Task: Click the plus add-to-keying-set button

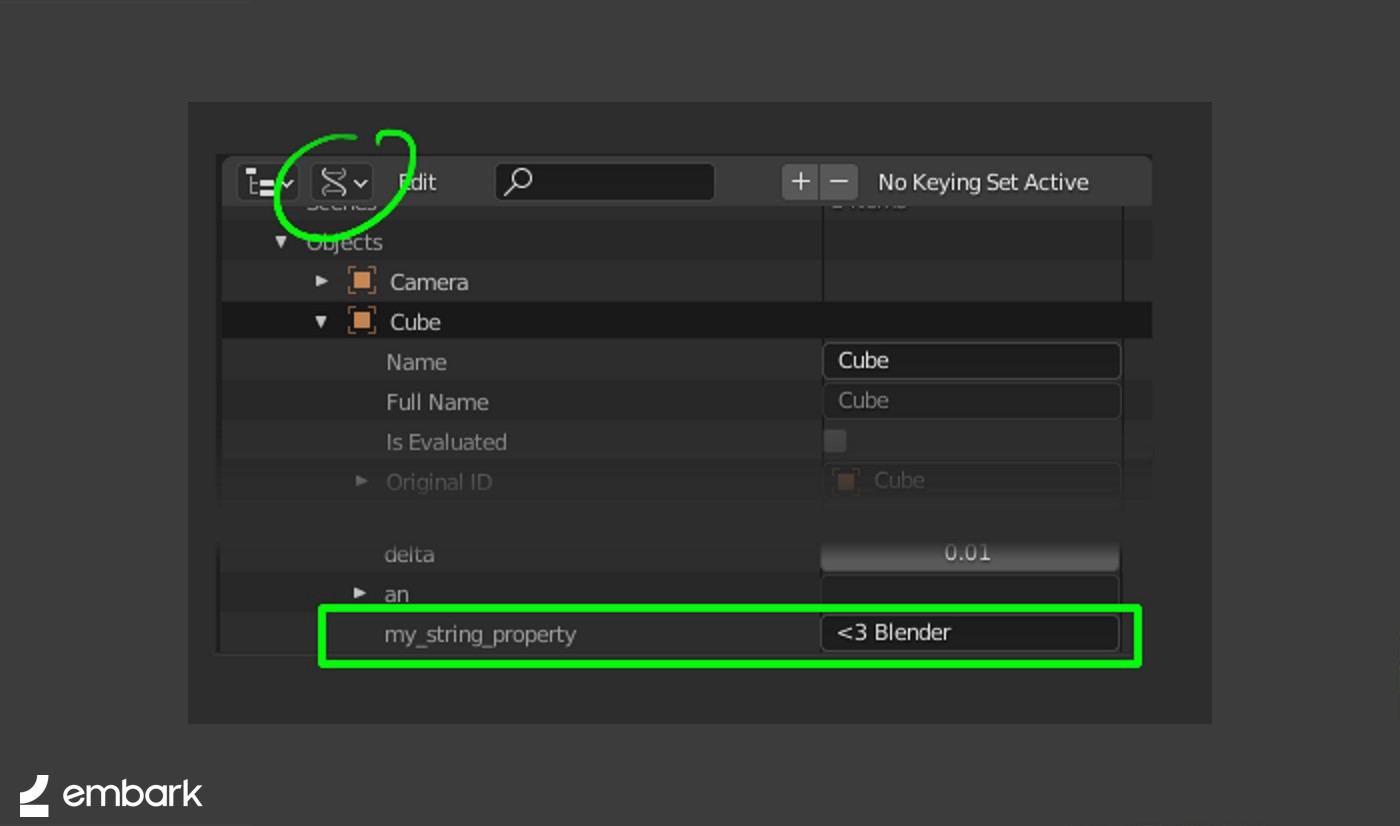Action: coord(800,182)
